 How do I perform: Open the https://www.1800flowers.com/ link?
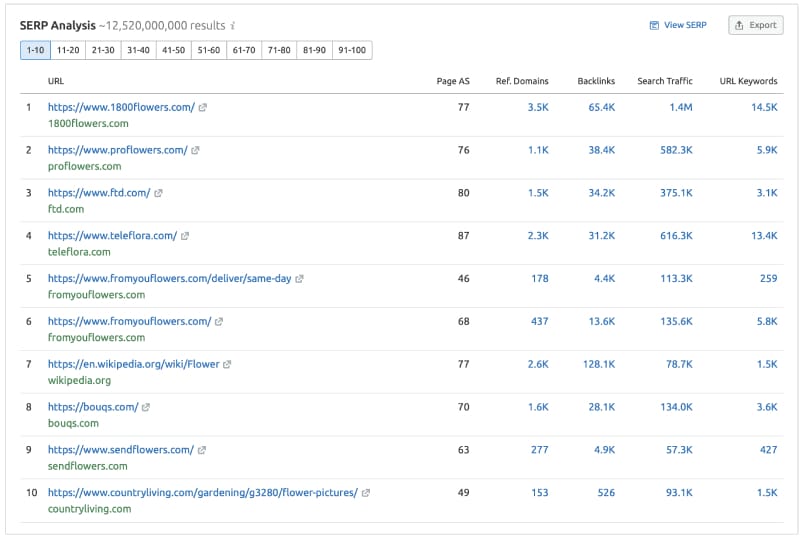pos(121,107)
